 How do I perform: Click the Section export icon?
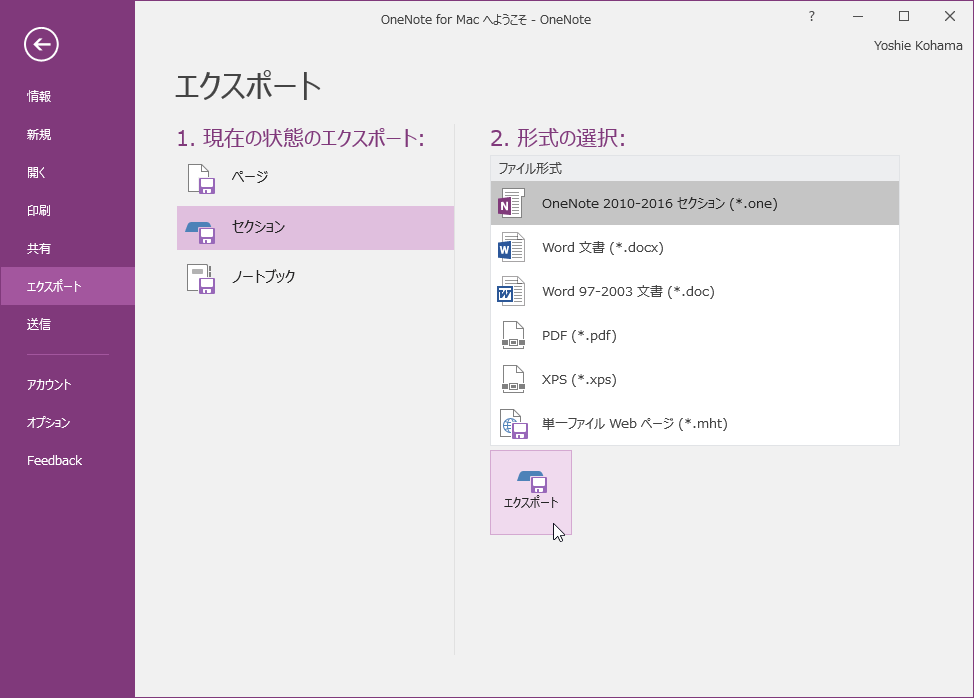(x=201, y=231)
